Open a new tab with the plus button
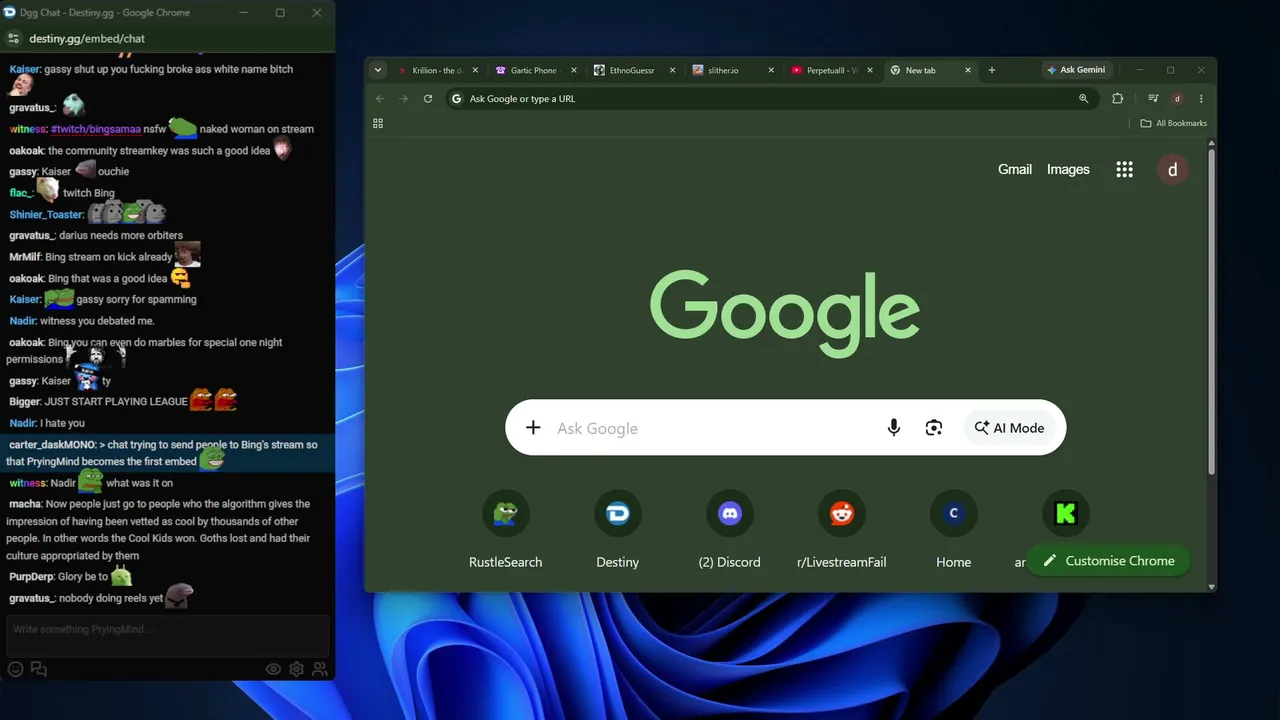 pyautogui.click(x=992, y=70)
